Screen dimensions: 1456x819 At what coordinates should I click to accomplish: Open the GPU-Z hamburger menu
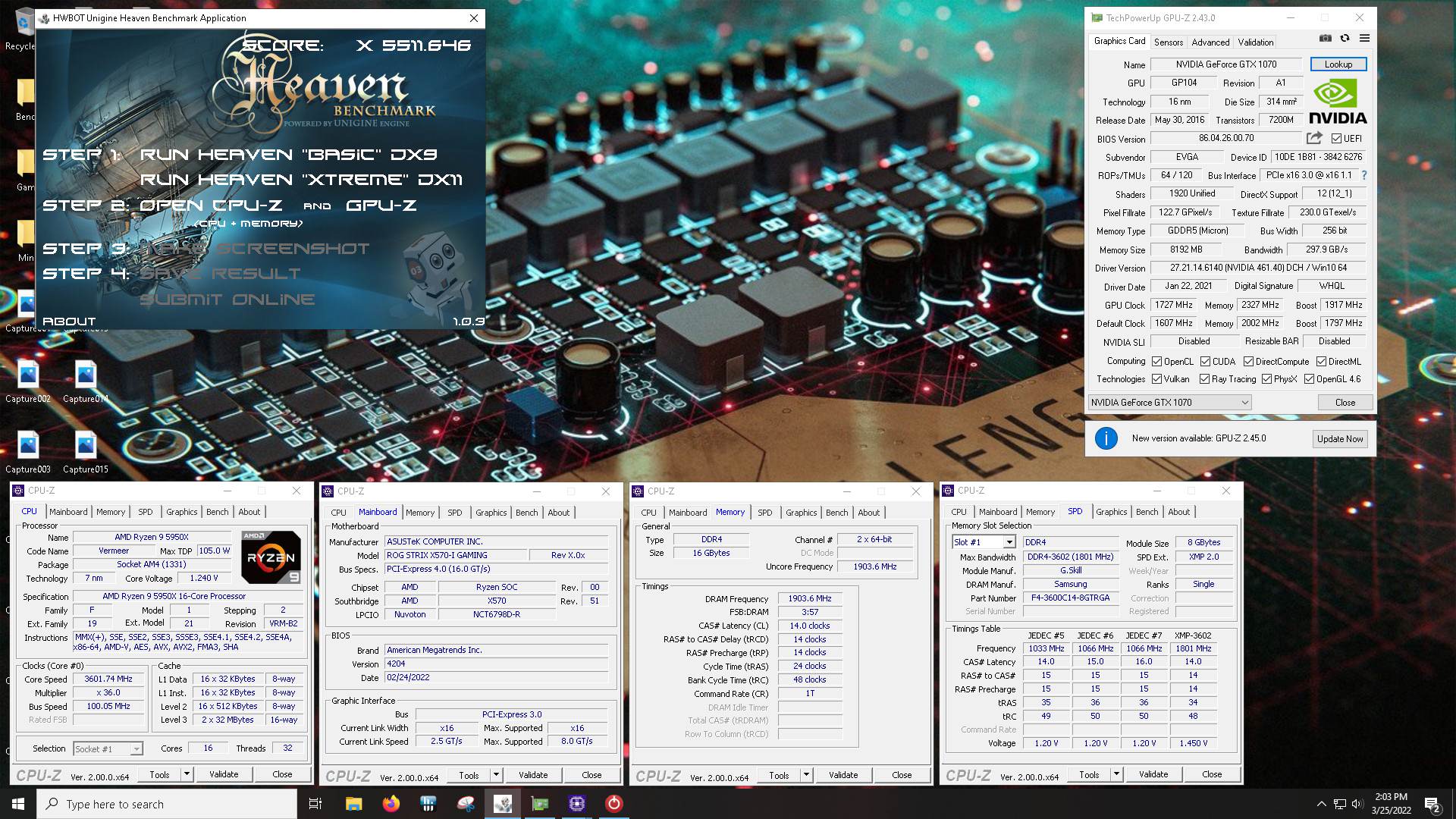click(1364, 38)
